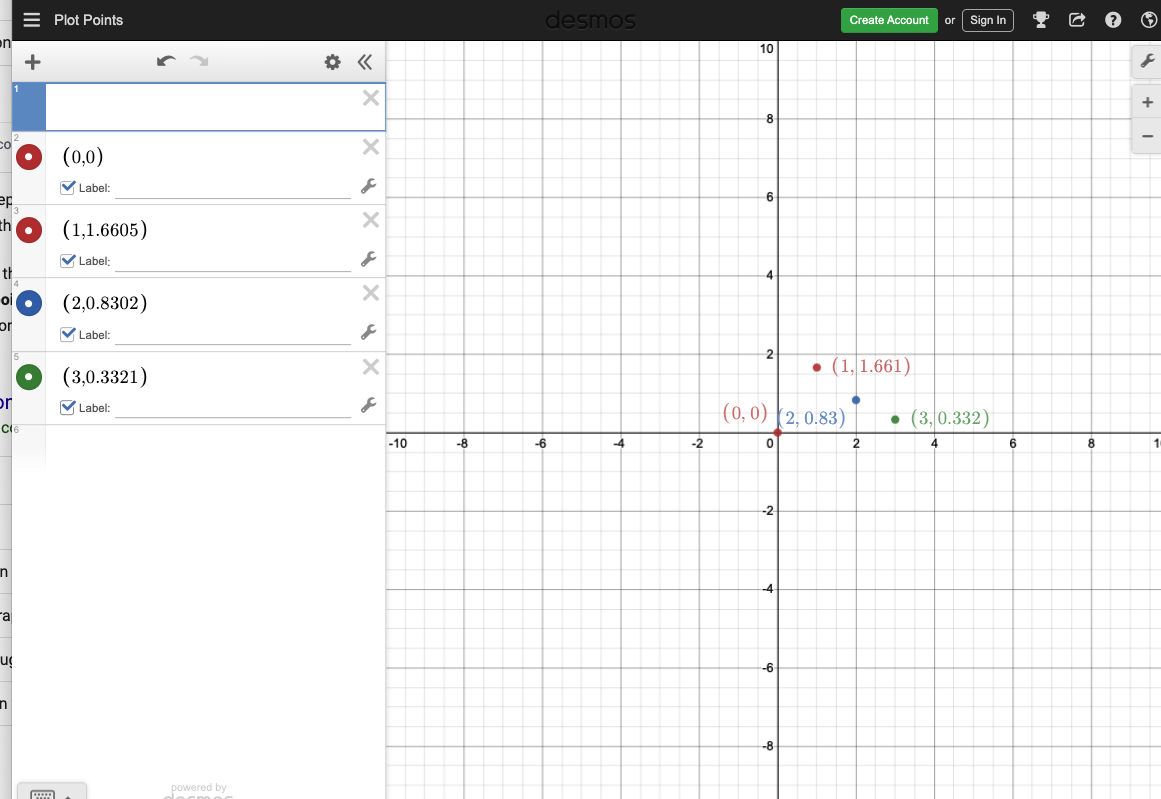Change language via the globe icon

(x=1148, y=19)
